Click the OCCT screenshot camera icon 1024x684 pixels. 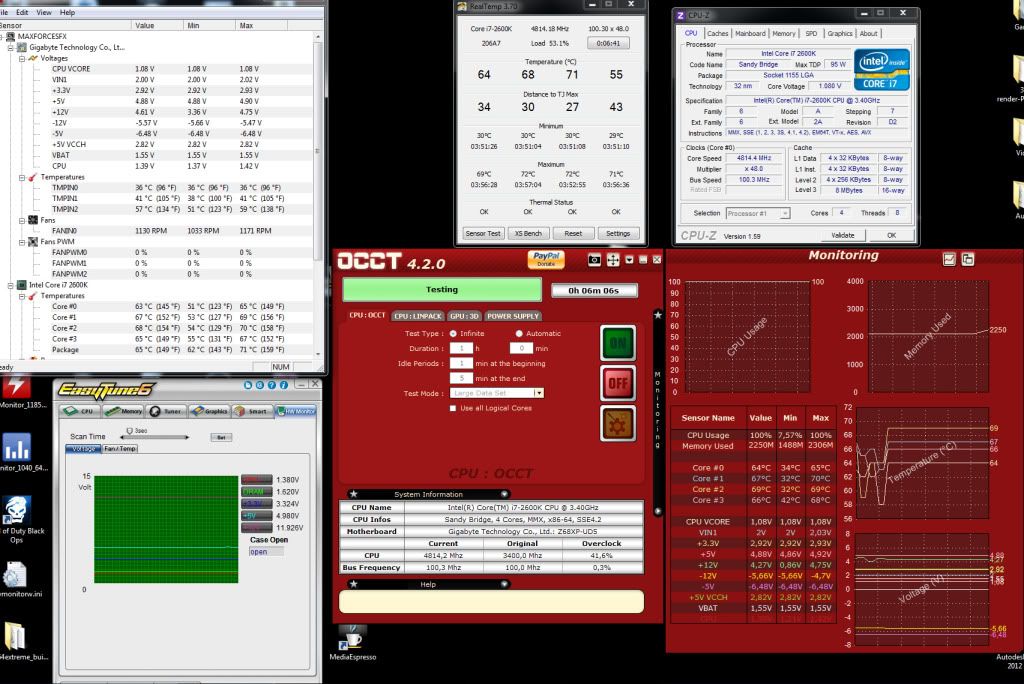594,260
